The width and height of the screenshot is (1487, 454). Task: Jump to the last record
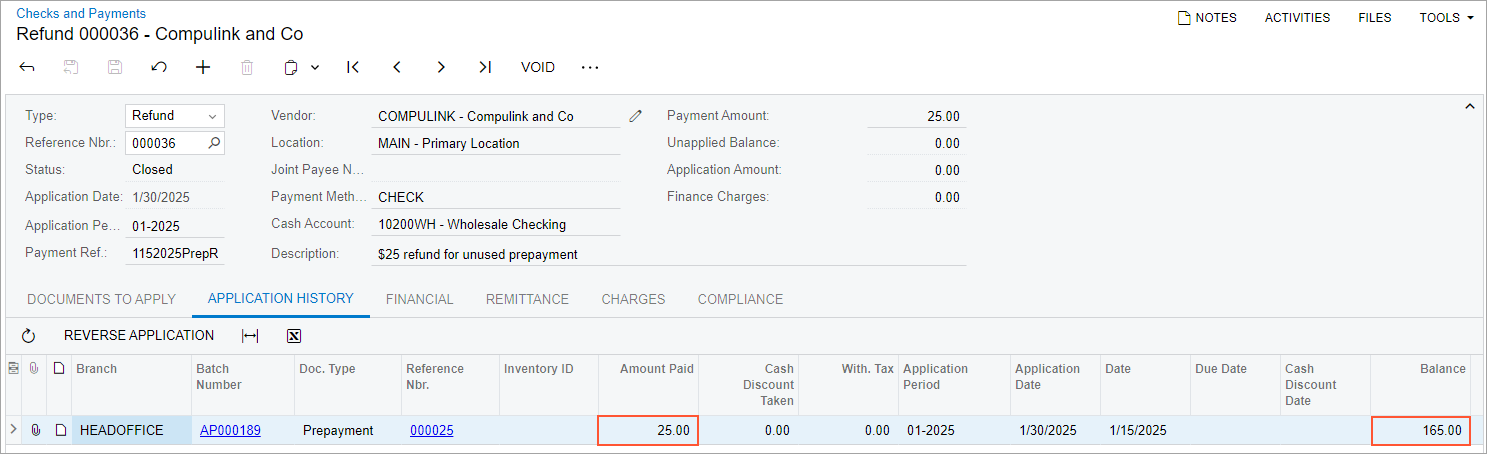[x=485, y=67]
